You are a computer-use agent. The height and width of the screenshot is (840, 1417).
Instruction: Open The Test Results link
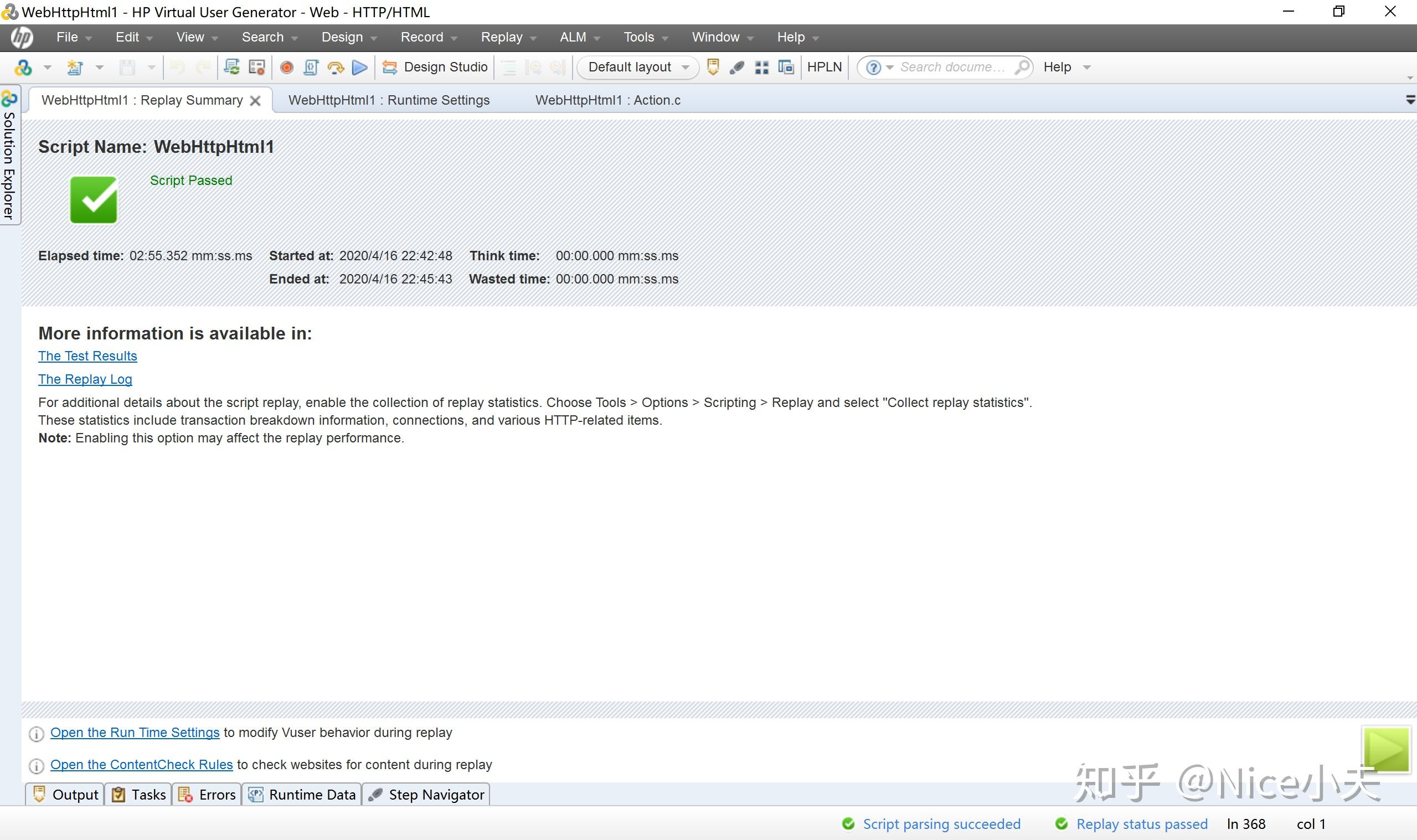click(x=87, y=356)
